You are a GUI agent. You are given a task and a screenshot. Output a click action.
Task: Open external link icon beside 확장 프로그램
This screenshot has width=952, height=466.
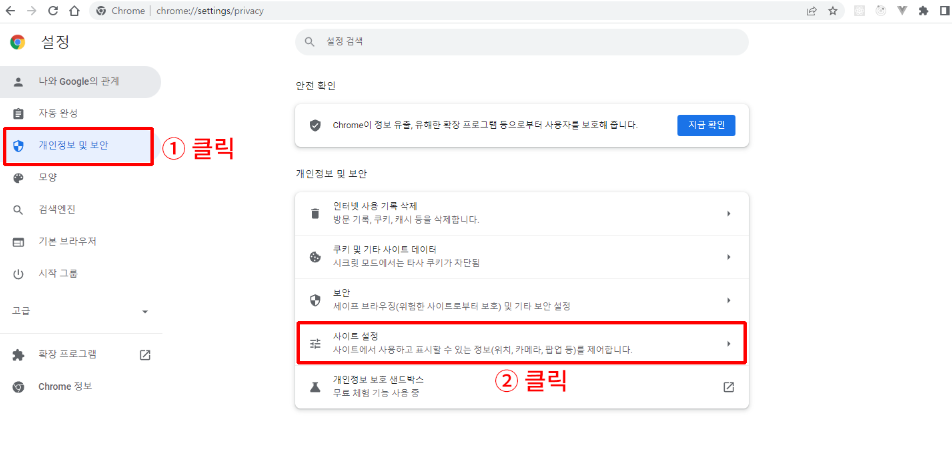coord(144,355)
